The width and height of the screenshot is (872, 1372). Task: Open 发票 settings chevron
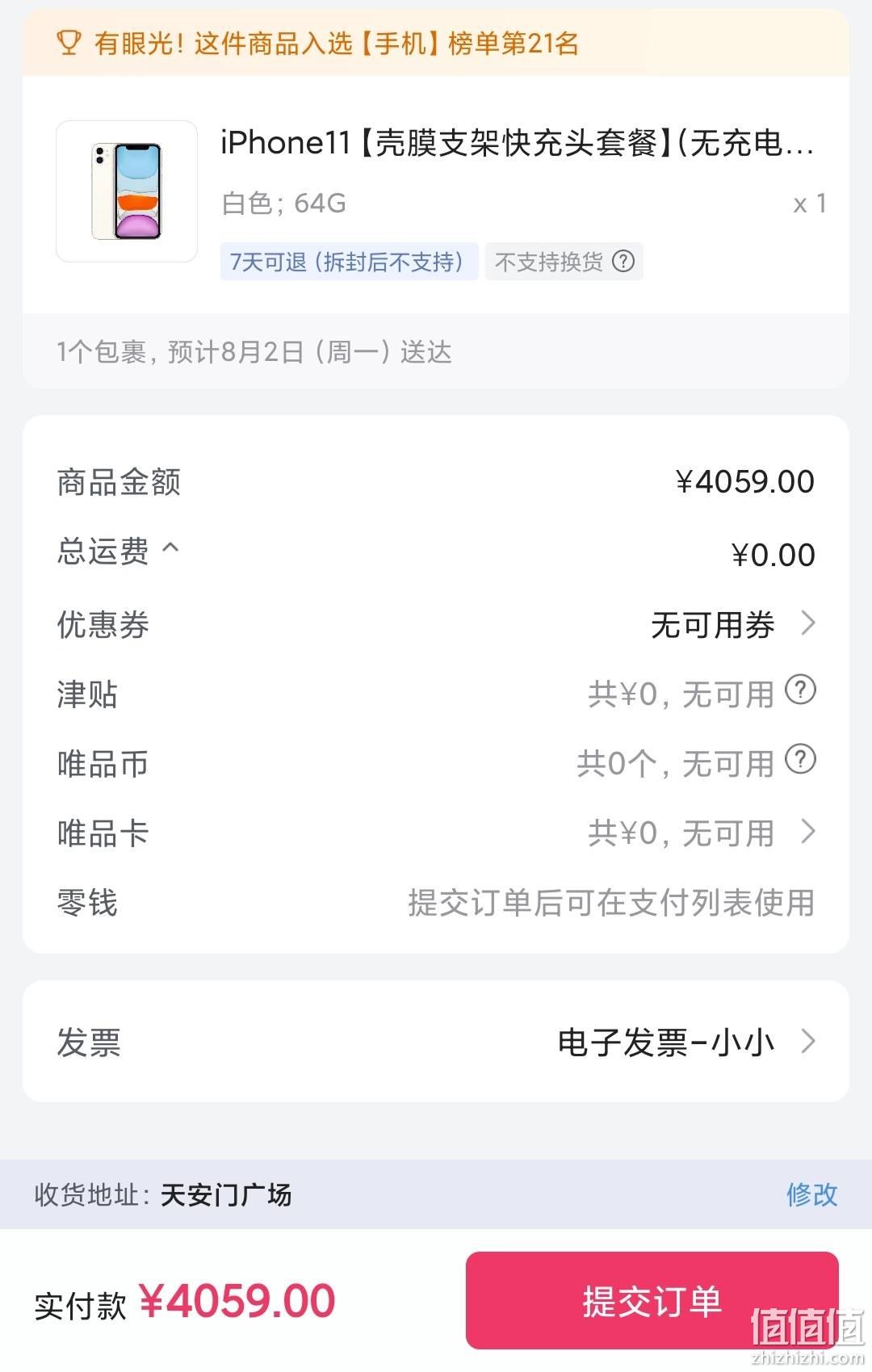click(807, 1041)
